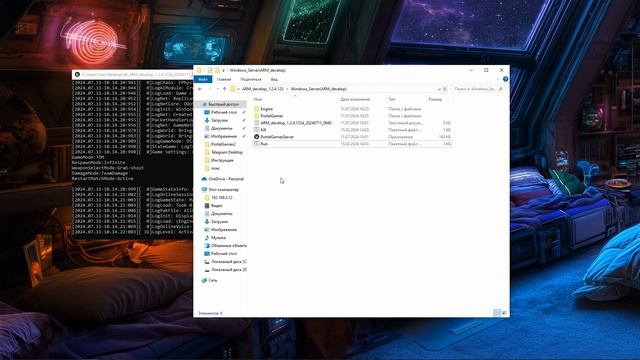Select Этот компьютер computer icon
This screenshot has width=640, height=360.
(x=204, y=190)
